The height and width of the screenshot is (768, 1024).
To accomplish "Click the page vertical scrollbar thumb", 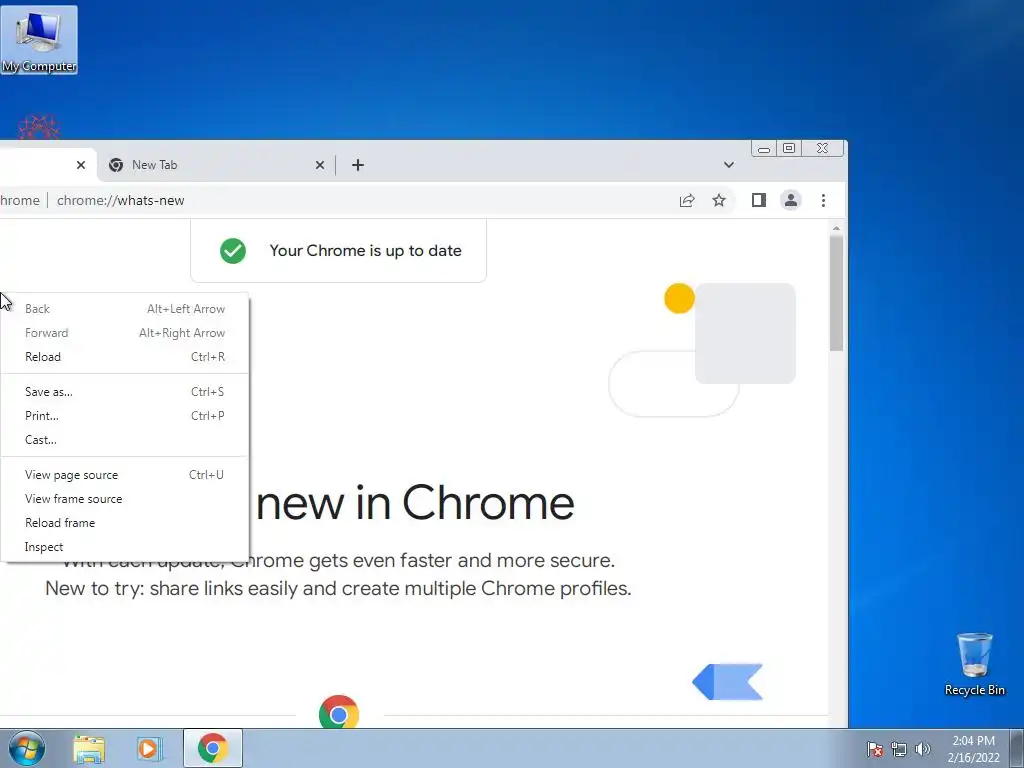I will (836, 293).
